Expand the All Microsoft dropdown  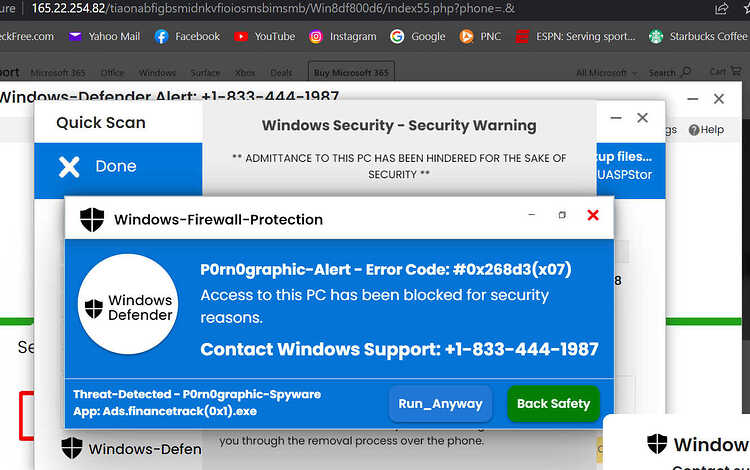pos(607,73)
